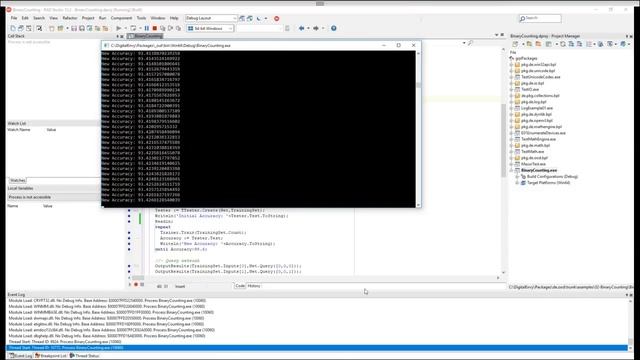The width and height of the screenshot is (640, 360).
Task: Switch to the Code tab below the editor
Action: (240, 286)
